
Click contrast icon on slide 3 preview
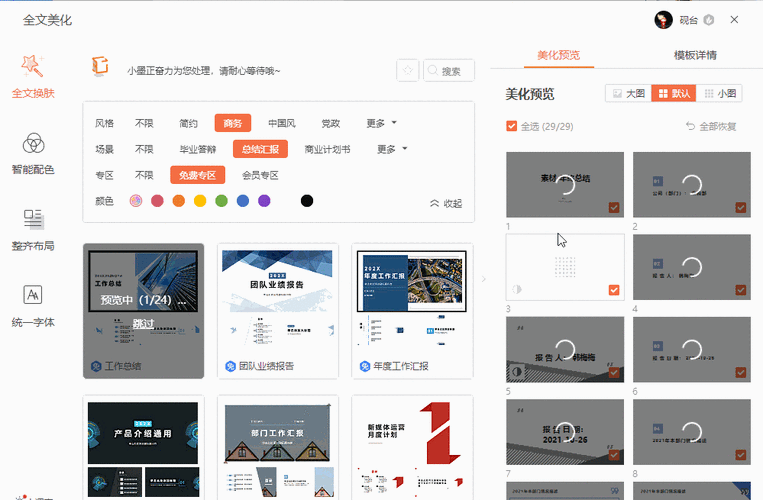(x=517, y=289)
